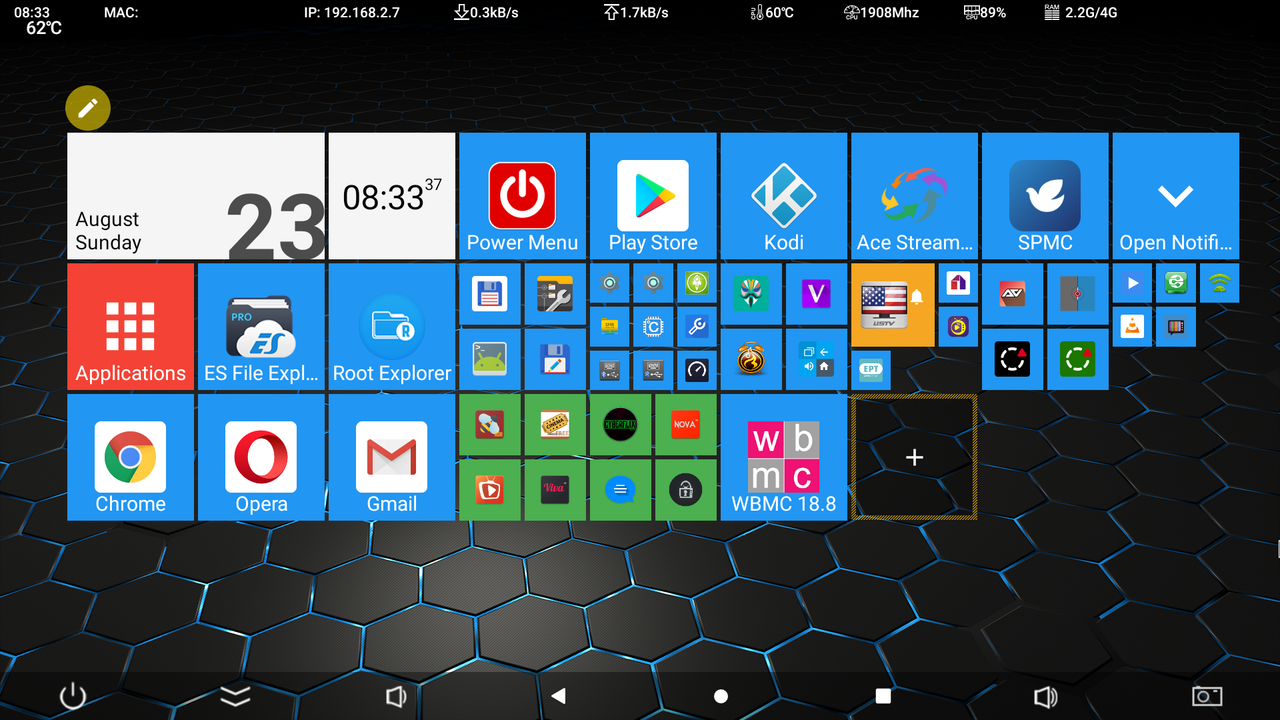The width and height of the screenshot is (1280, 720).
Task: Add a new tile with the plus placeholder
Action: tap(914, 457)
